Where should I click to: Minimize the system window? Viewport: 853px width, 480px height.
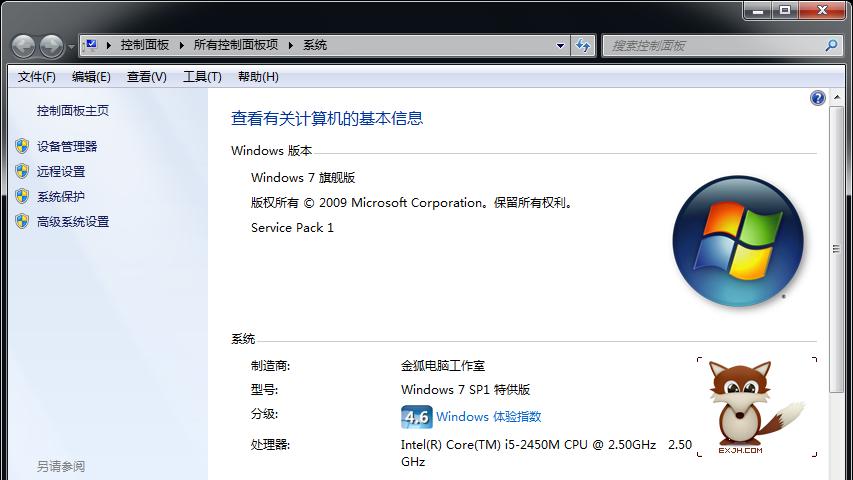(x=758, y=10)
